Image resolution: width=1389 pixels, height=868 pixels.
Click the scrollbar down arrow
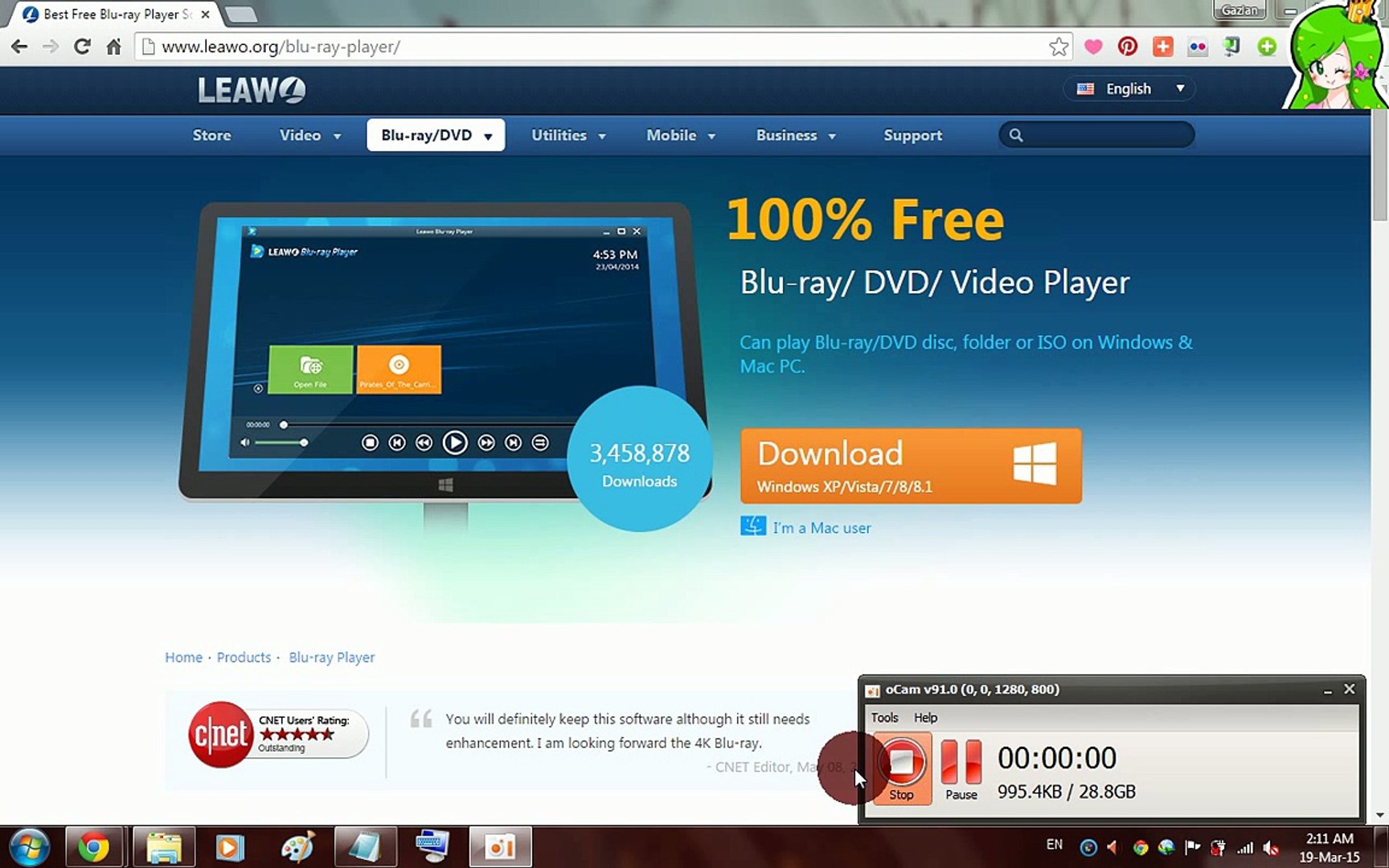1380,815
